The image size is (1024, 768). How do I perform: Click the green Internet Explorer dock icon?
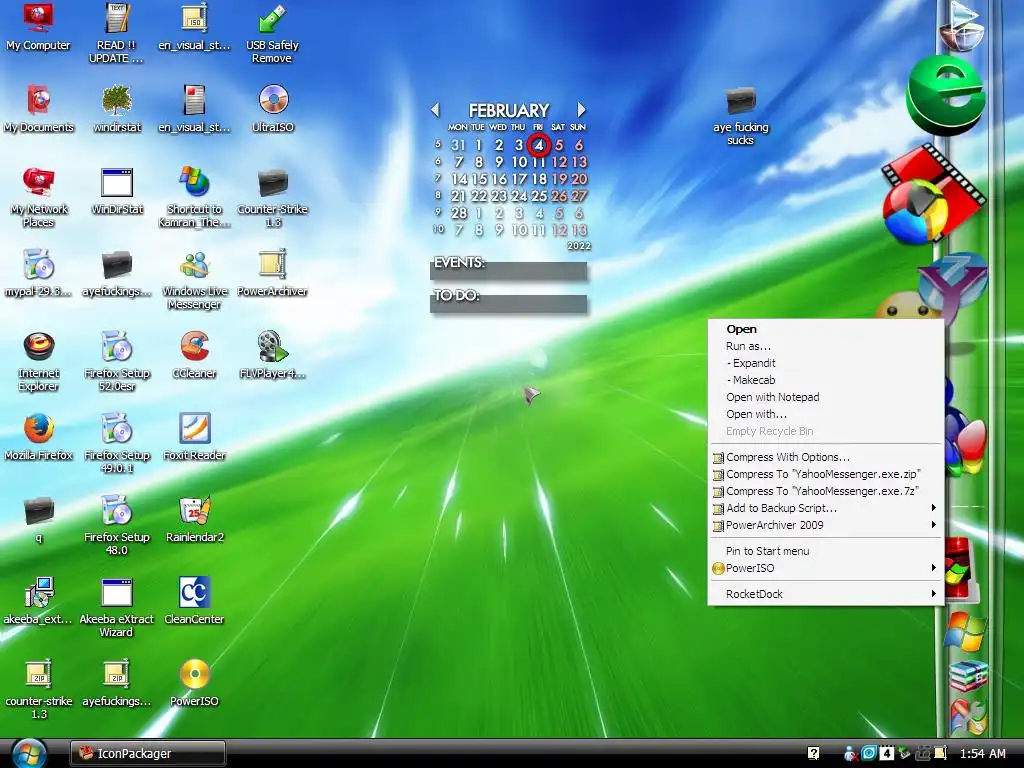click(x=945, y=95)
